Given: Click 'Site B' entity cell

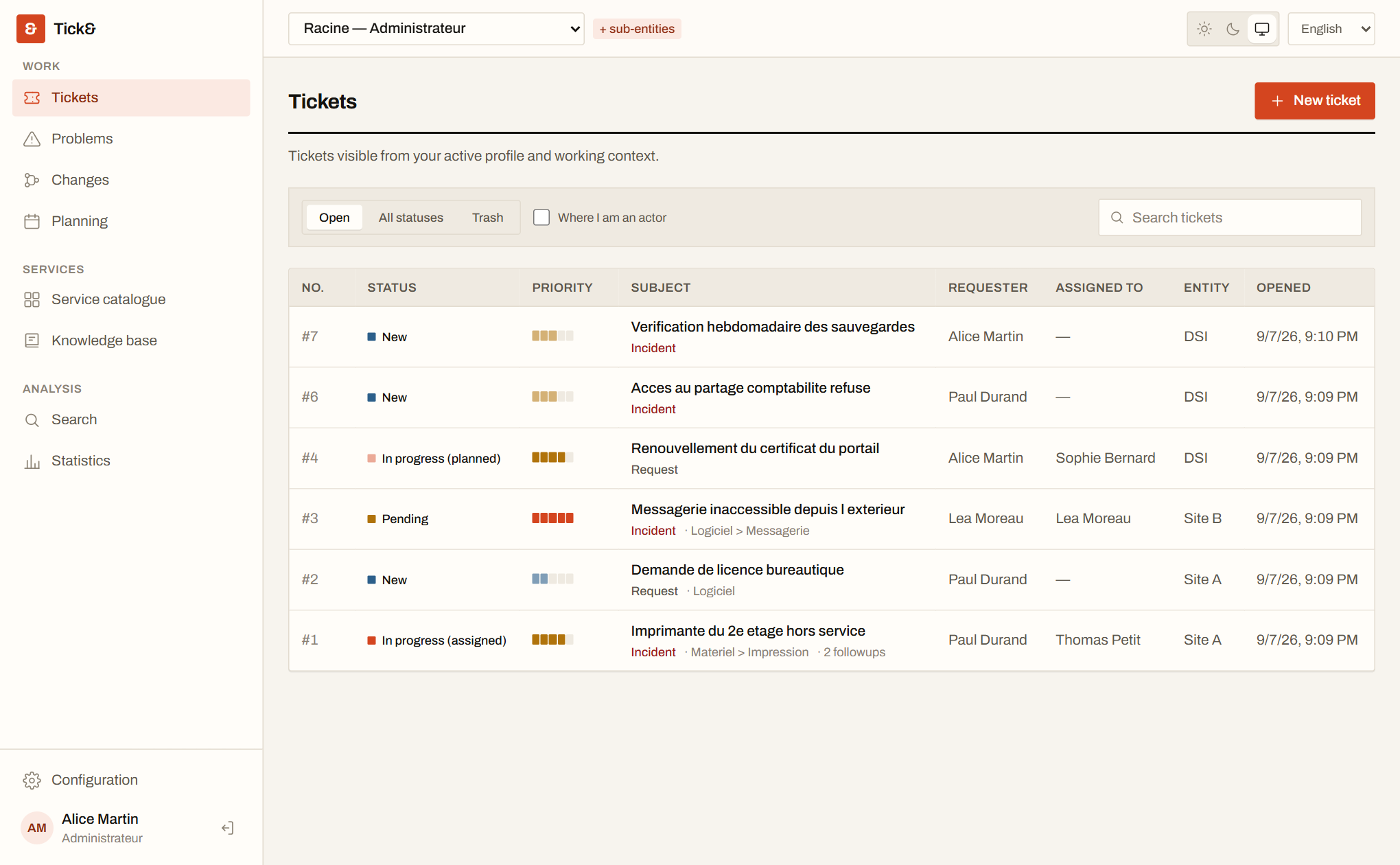Looking at the screenshot, I should 1202,518.
